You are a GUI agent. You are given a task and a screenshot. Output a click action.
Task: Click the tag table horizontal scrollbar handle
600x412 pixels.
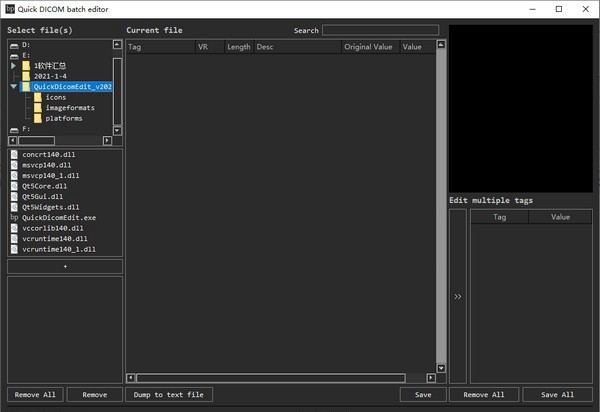tap(271, 378)
